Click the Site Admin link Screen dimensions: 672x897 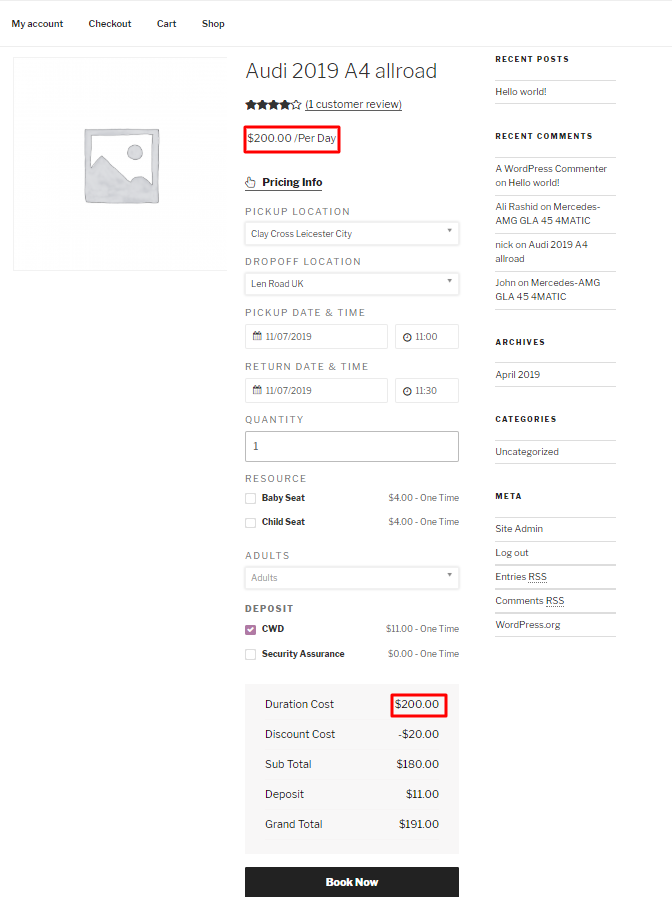point(519,529)
